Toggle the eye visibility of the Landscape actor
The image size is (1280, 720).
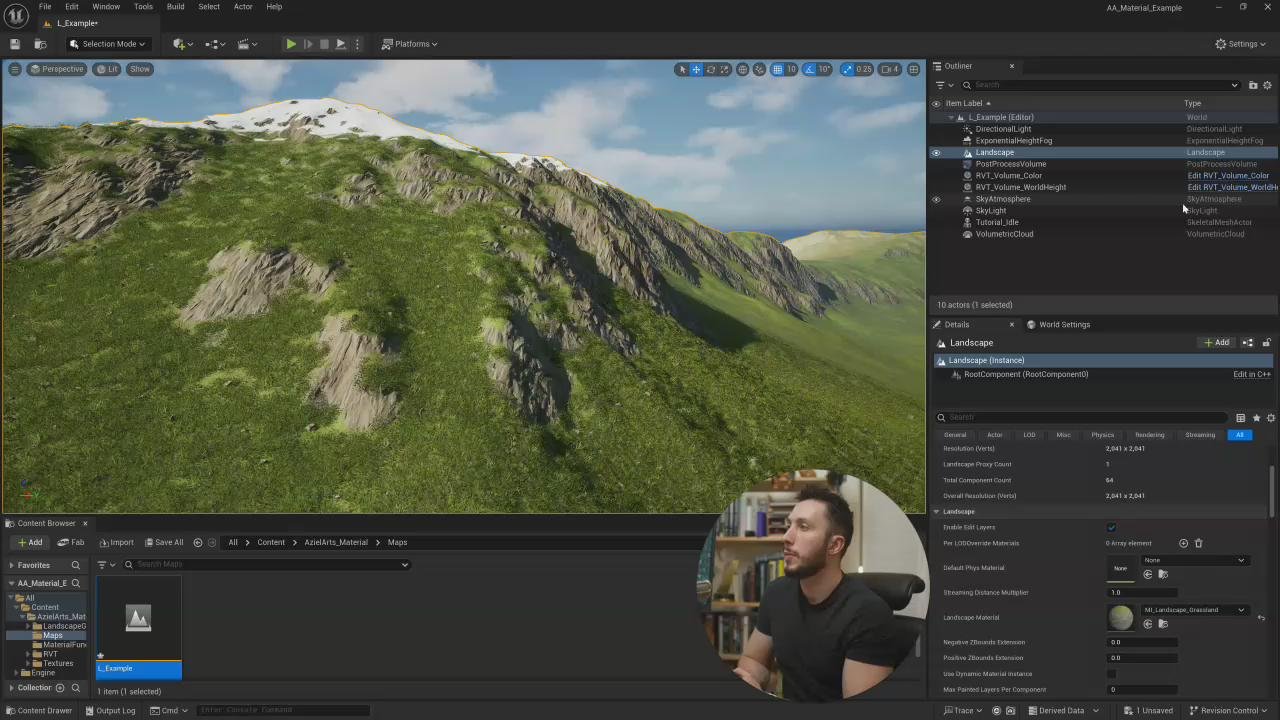(936, 153)
